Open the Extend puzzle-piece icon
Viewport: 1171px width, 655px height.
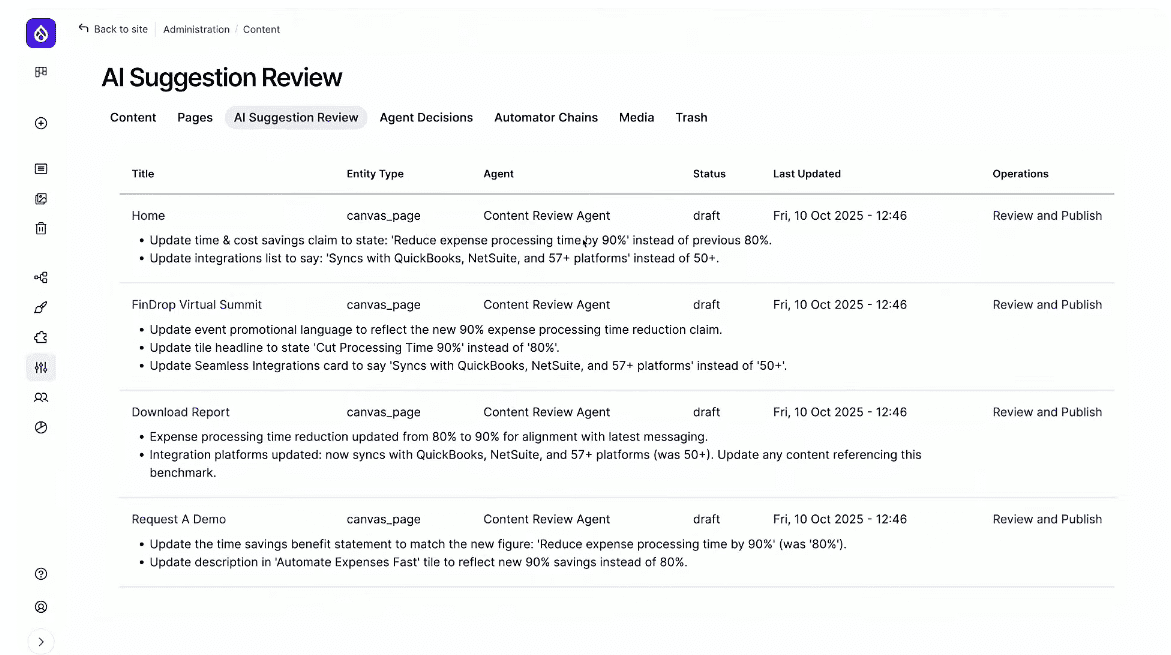coord(40,337)
